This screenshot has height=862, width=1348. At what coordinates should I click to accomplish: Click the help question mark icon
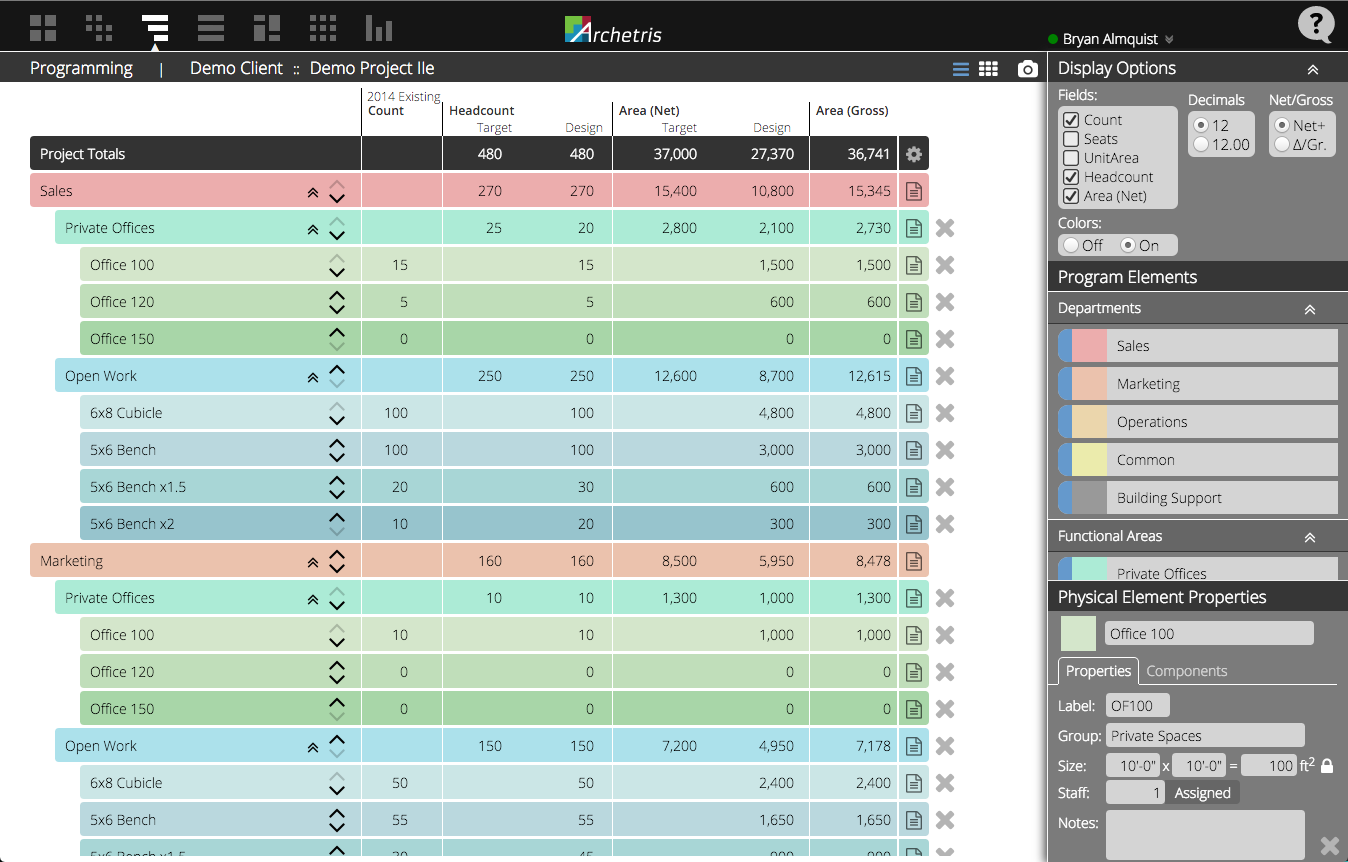1316,25
